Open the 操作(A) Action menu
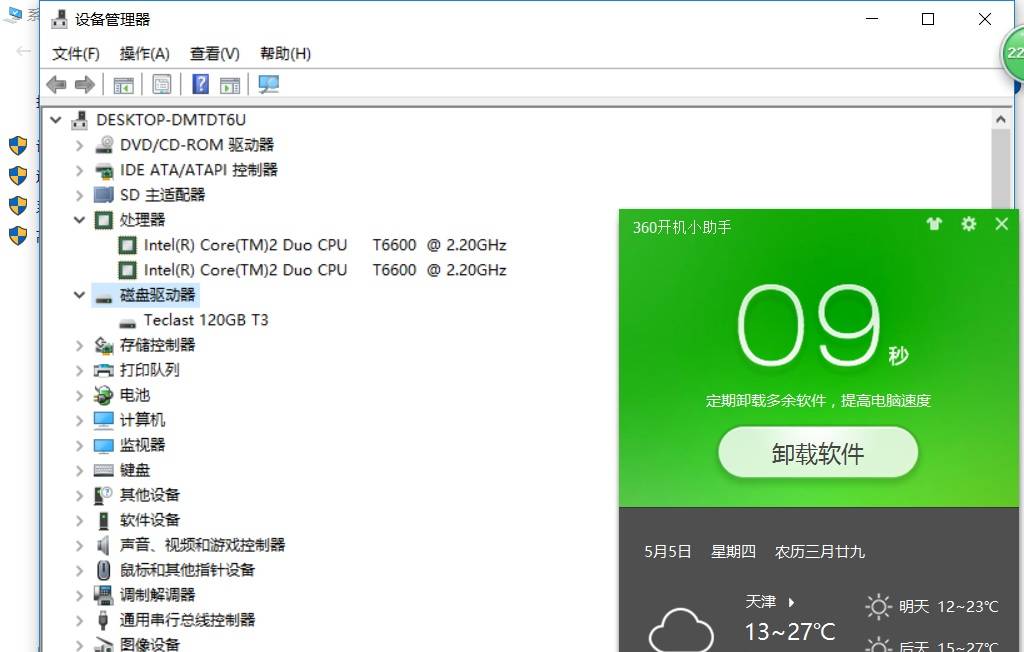Viewport: 1024px width, 652px height. pos(144,53)
